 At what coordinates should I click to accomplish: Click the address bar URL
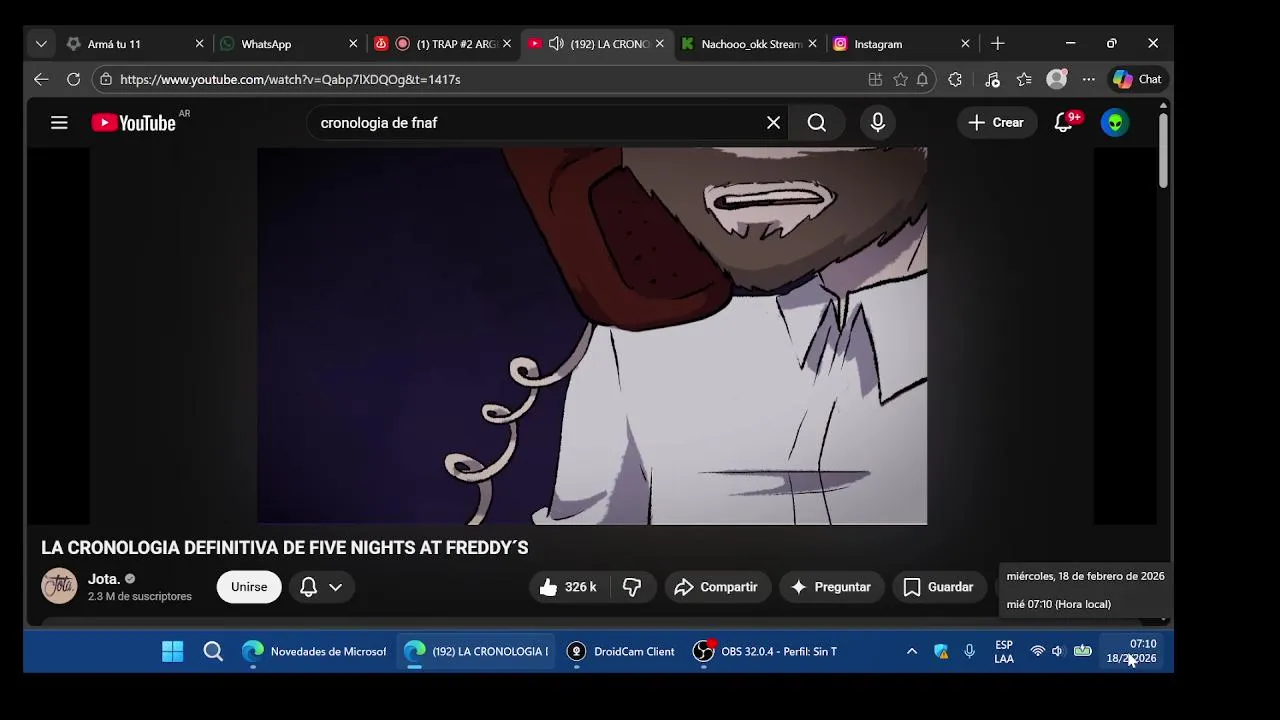290,79
